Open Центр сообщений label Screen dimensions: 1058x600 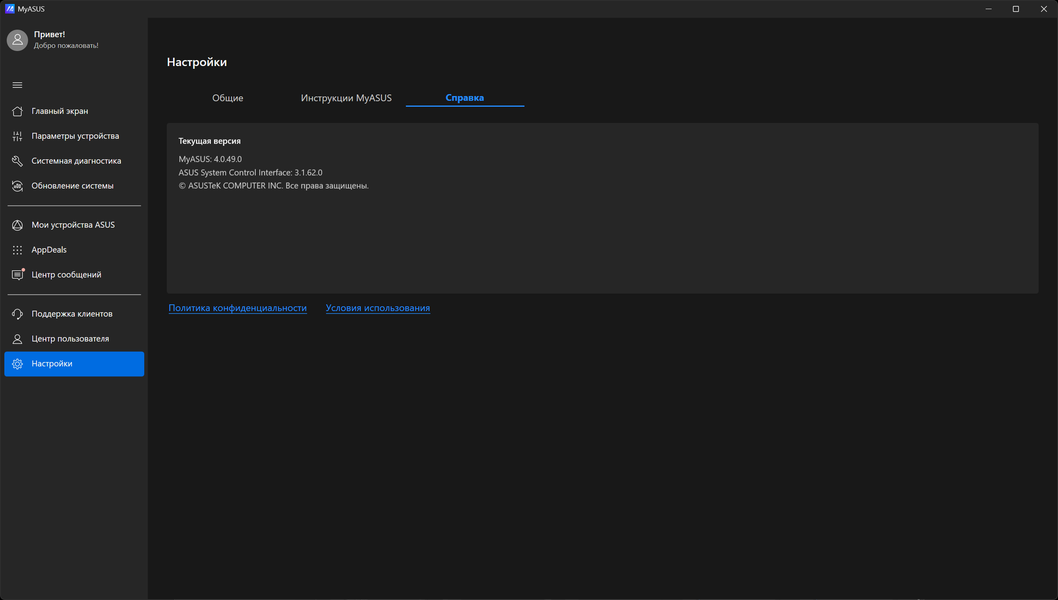[66, 275]
